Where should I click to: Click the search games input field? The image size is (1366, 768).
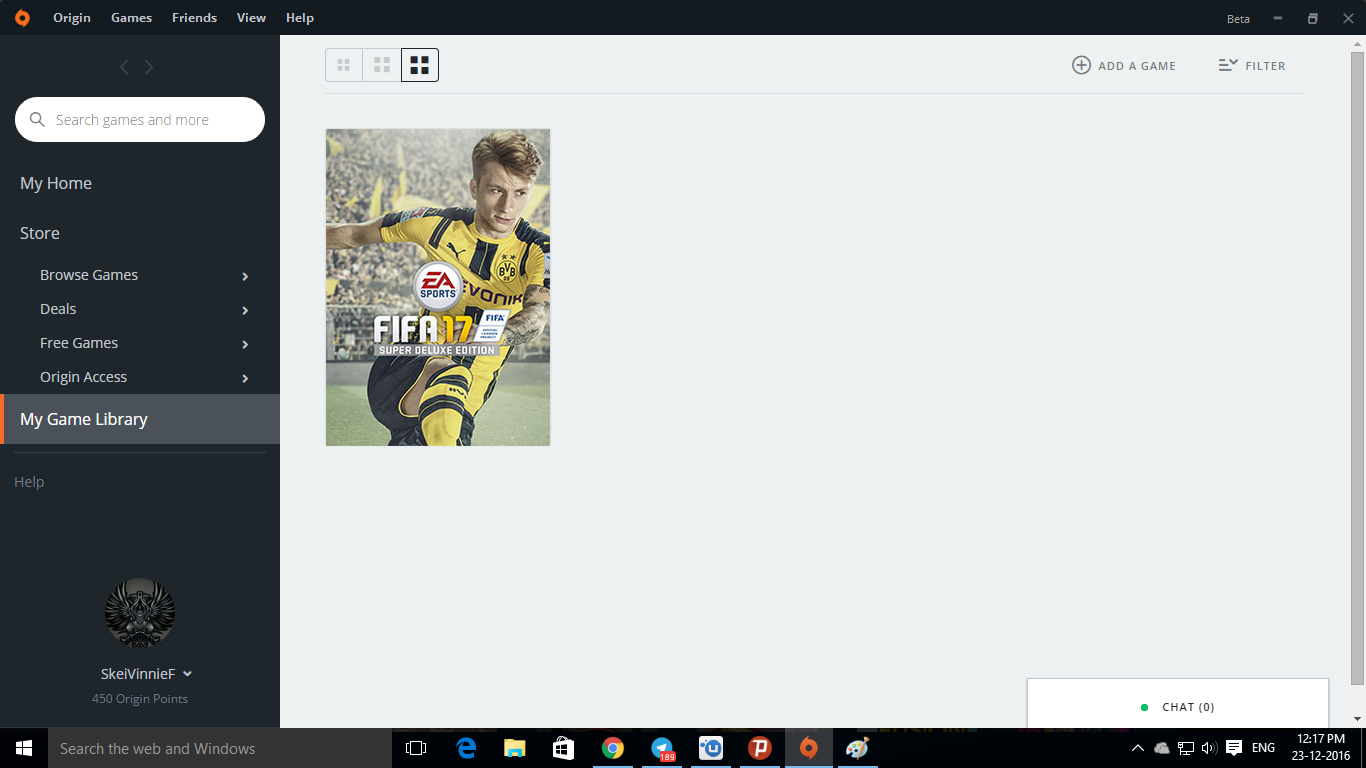140,120
